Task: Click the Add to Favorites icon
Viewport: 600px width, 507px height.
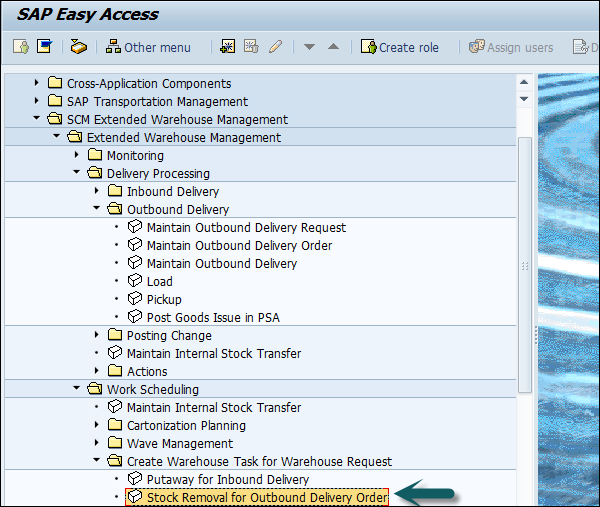Action: [x=228, y=47]
